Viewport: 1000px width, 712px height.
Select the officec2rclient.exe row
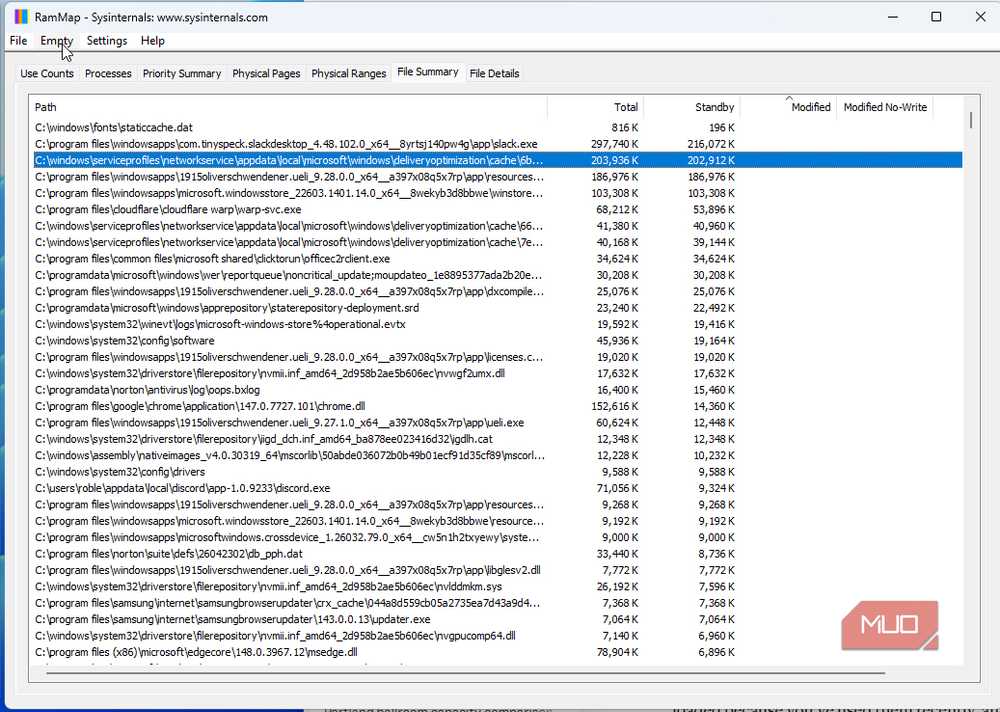[497, 259]
